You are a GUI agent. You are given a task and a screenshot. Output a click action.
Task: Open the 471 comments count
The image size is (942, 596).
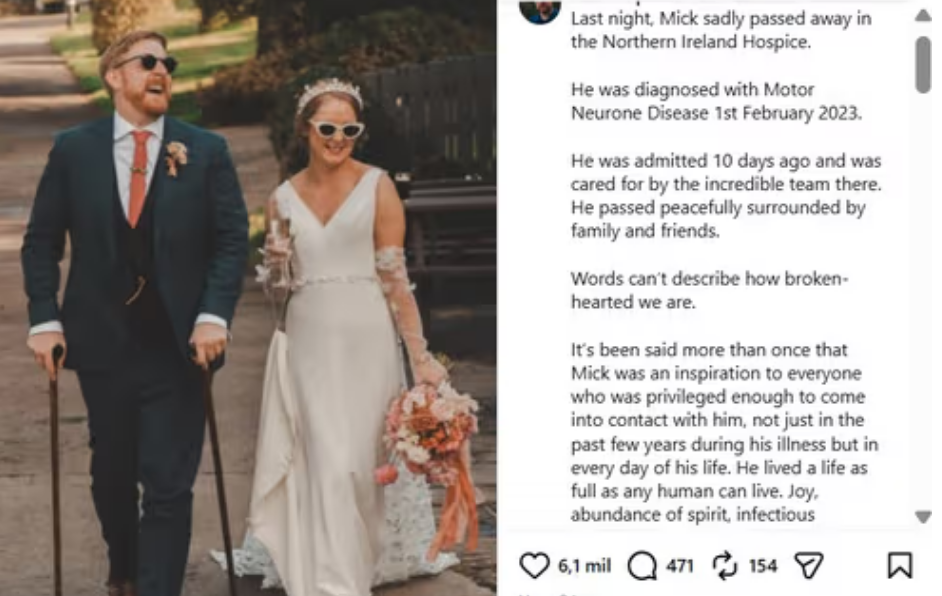pos(680,566)
